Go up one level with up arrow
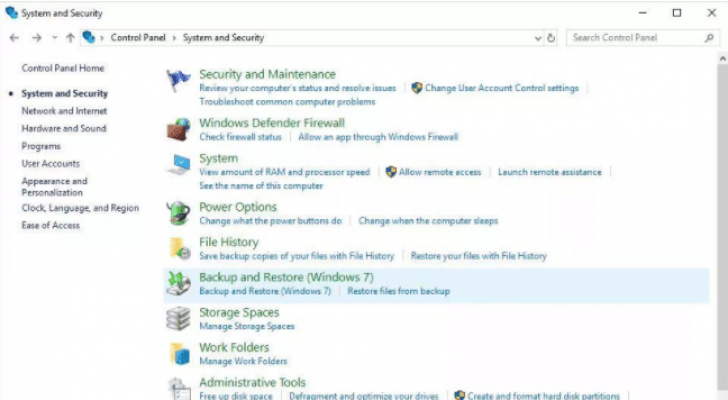 (70, 38)
